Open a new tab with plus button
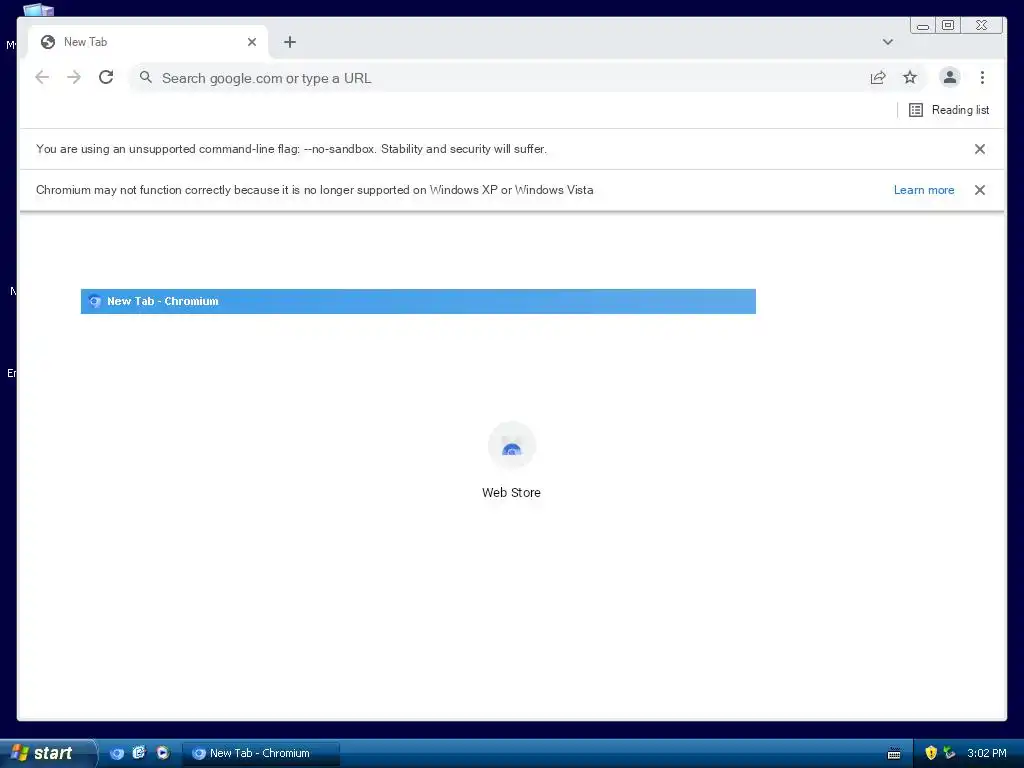This screenshot has width=1024, height=768. [290, 42]
